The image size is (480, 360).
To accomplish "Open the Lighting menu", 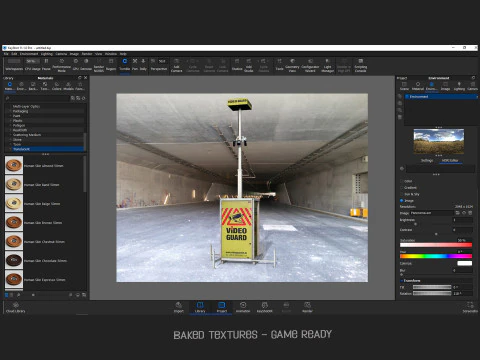I will pos(47,54).
